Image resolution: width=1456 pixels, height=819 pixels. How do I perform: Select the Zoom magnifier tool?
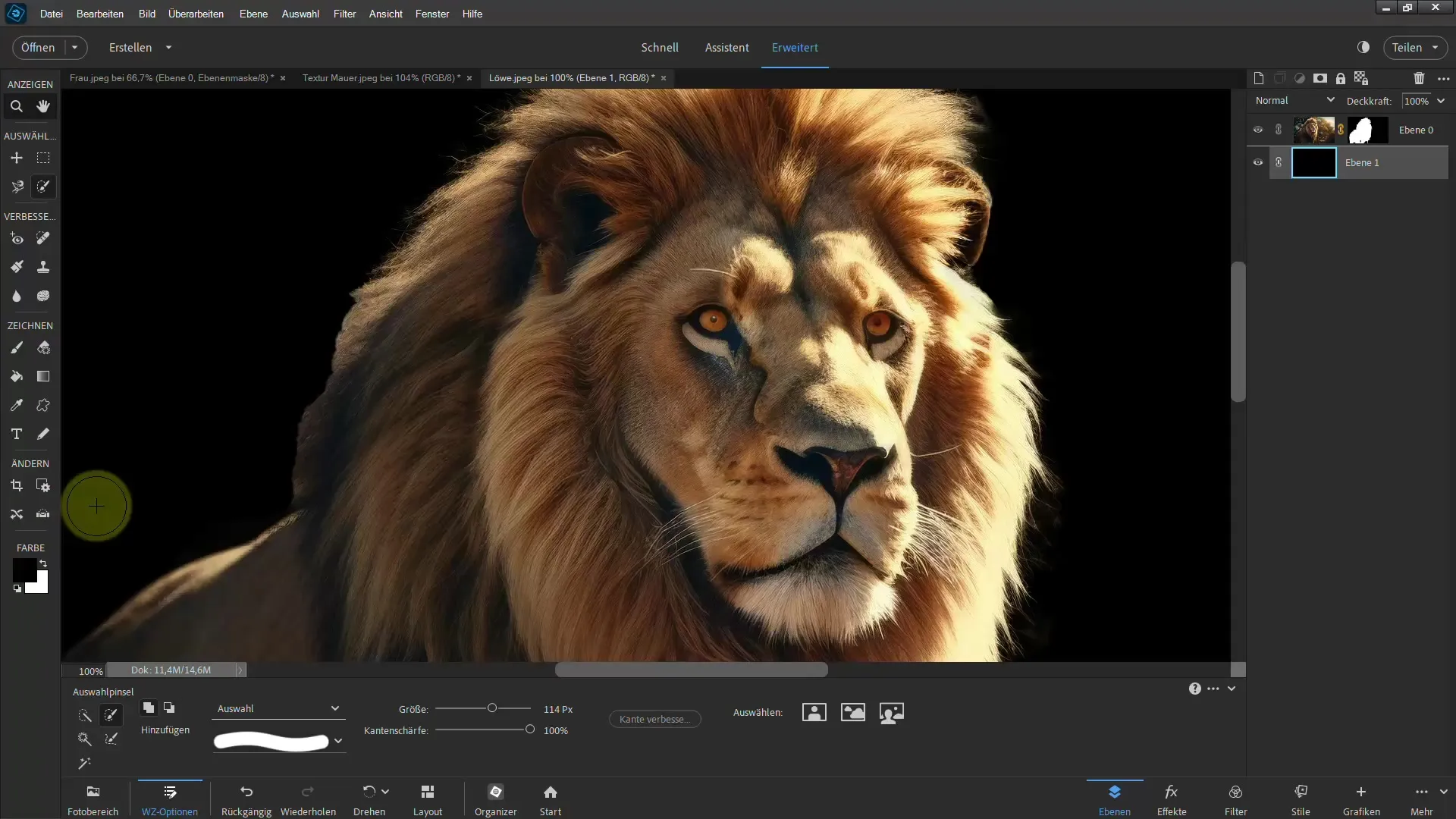point(16,107)
